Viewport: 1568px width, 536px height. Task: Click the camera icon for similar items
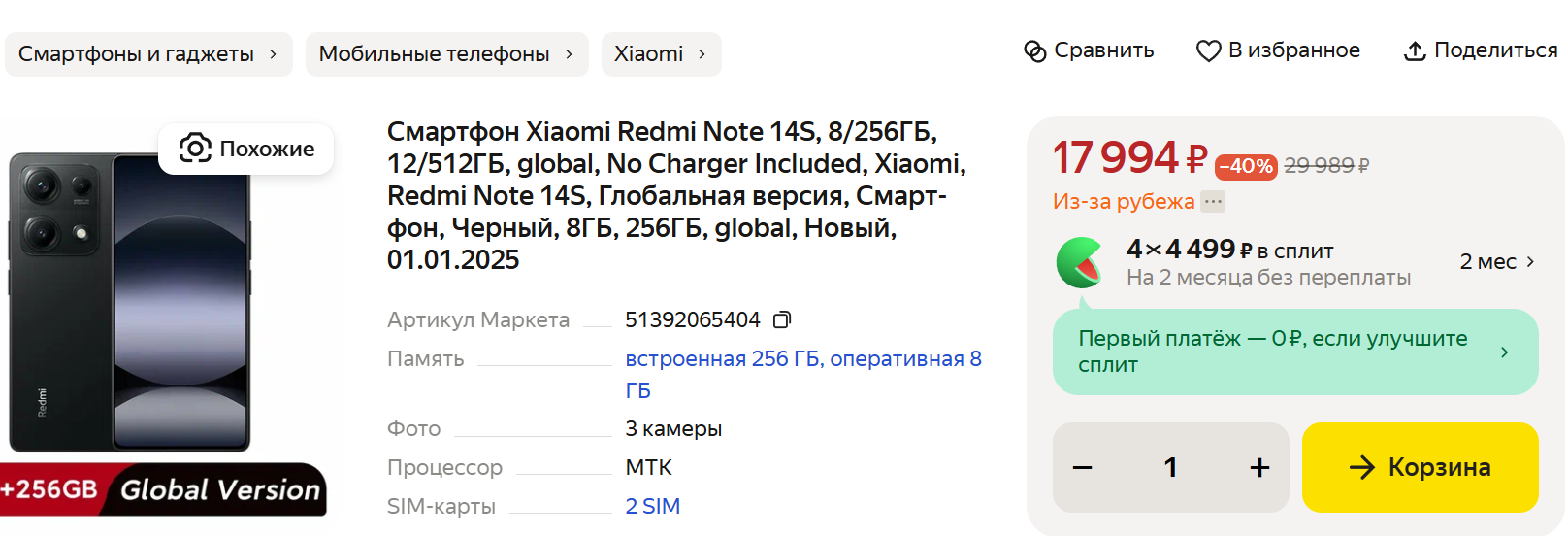(x=195, y=149)
